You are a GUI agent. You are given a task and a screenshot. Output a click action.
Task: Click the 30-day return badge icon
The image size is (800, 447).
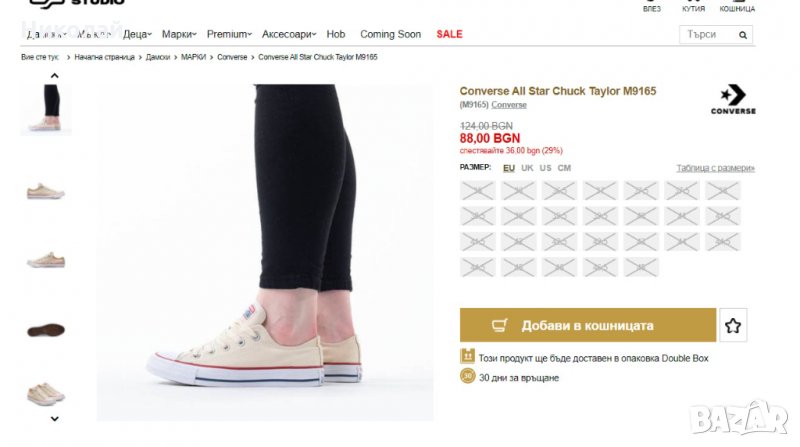click(467, 377)
